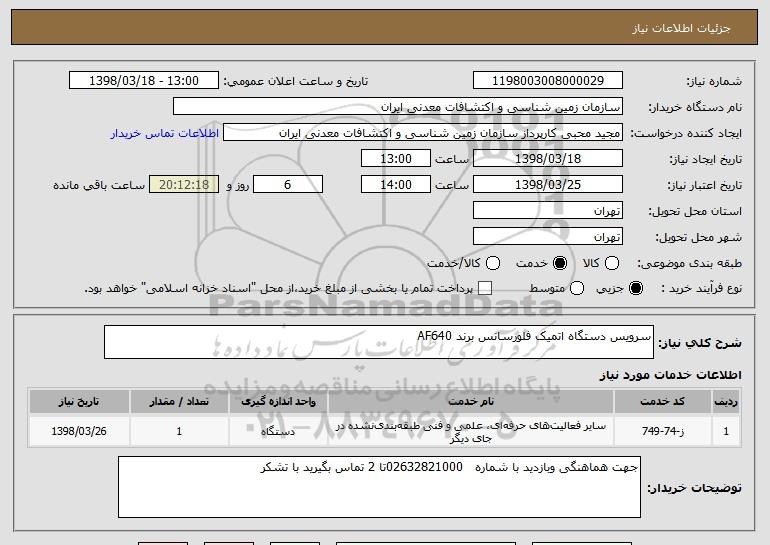Click the تعداد / مقدار column header
Screen dimensions: 770x545
coord(179,402)
